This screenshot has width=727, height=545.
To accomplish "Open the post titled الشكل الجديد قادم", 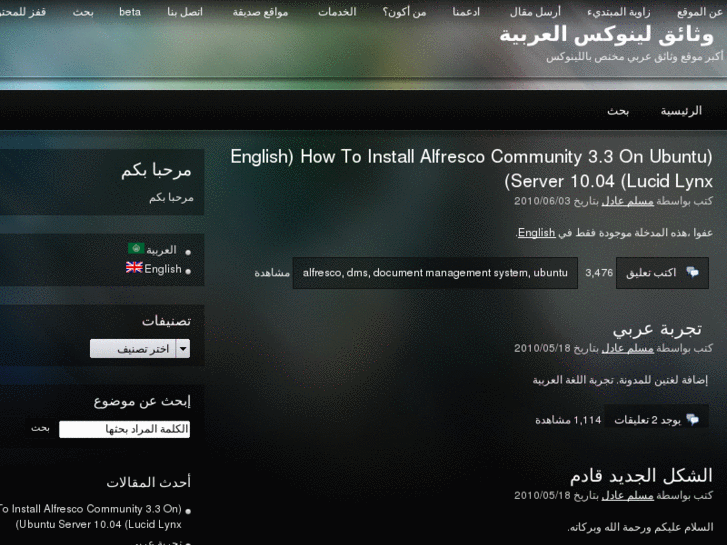I will click(641, 475).
